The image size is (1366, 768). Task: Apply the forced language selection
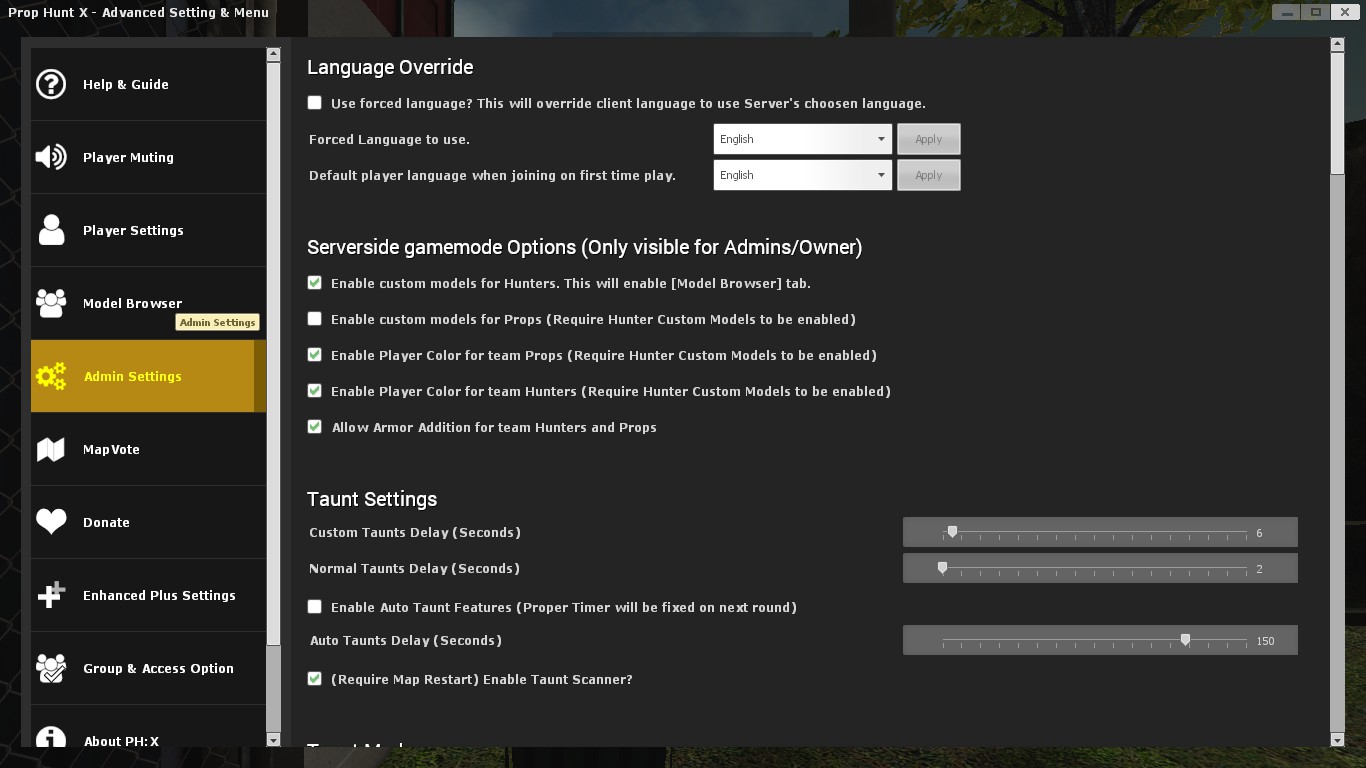coord(928,139)
